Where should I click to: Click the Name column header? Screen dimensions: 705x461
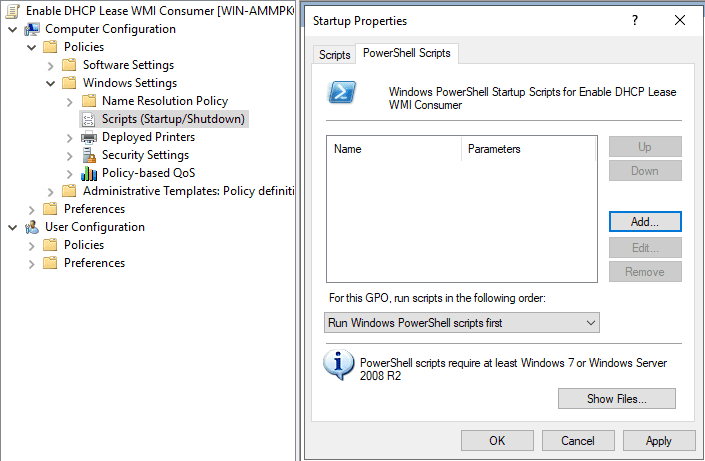coord(394,149)
